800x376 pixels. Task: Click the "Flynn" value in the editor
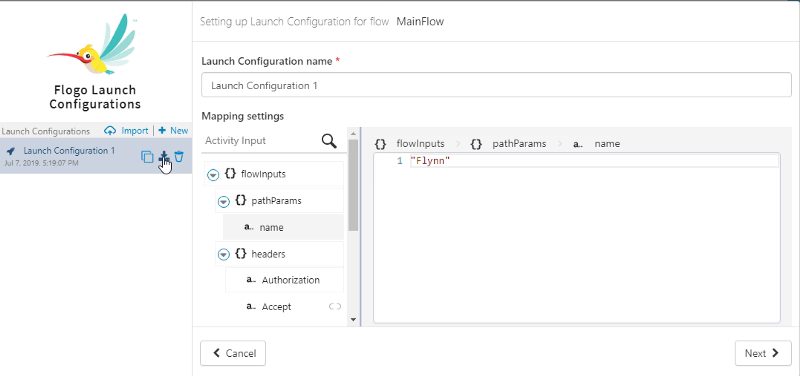pos(430,161)
